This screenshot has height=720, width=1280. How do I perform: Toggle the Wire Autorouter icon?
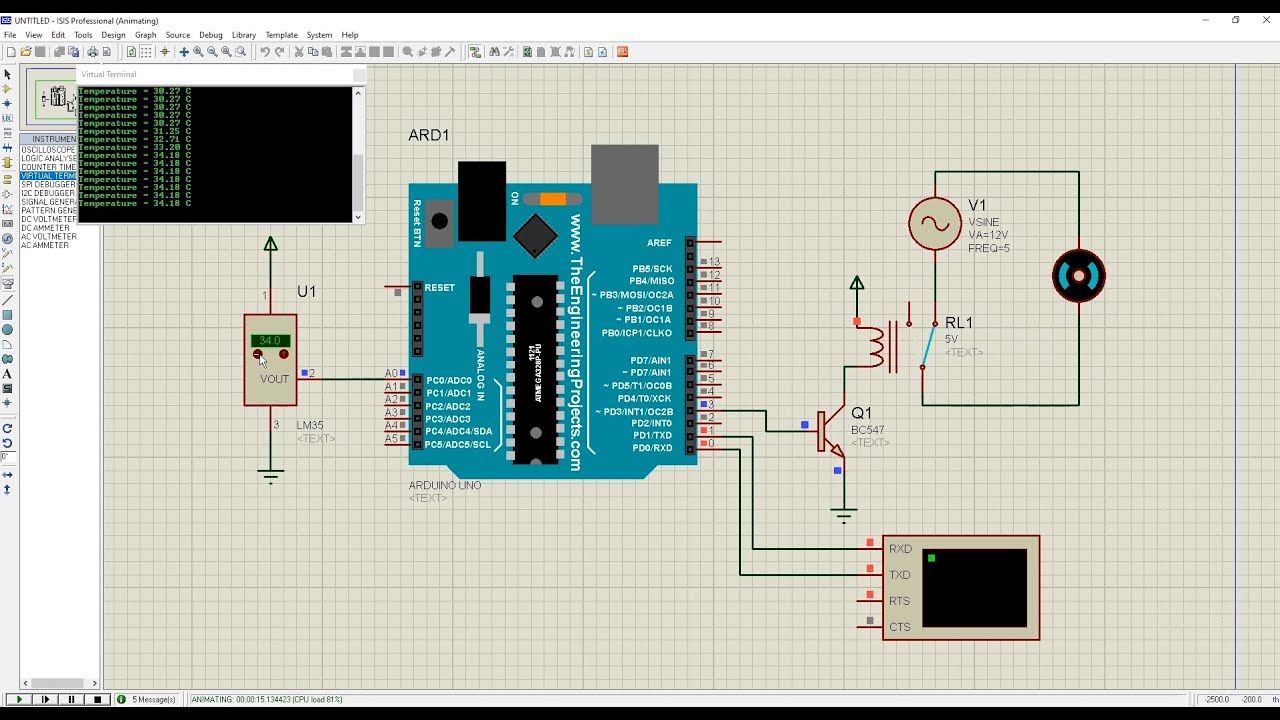click(x=475, y=52)
